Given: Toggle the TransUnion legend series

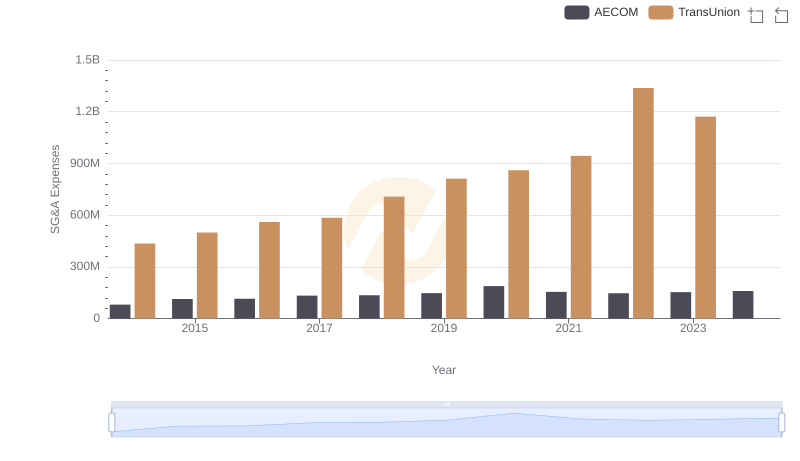Looking at the screenshot, I should tap(694, 12).
